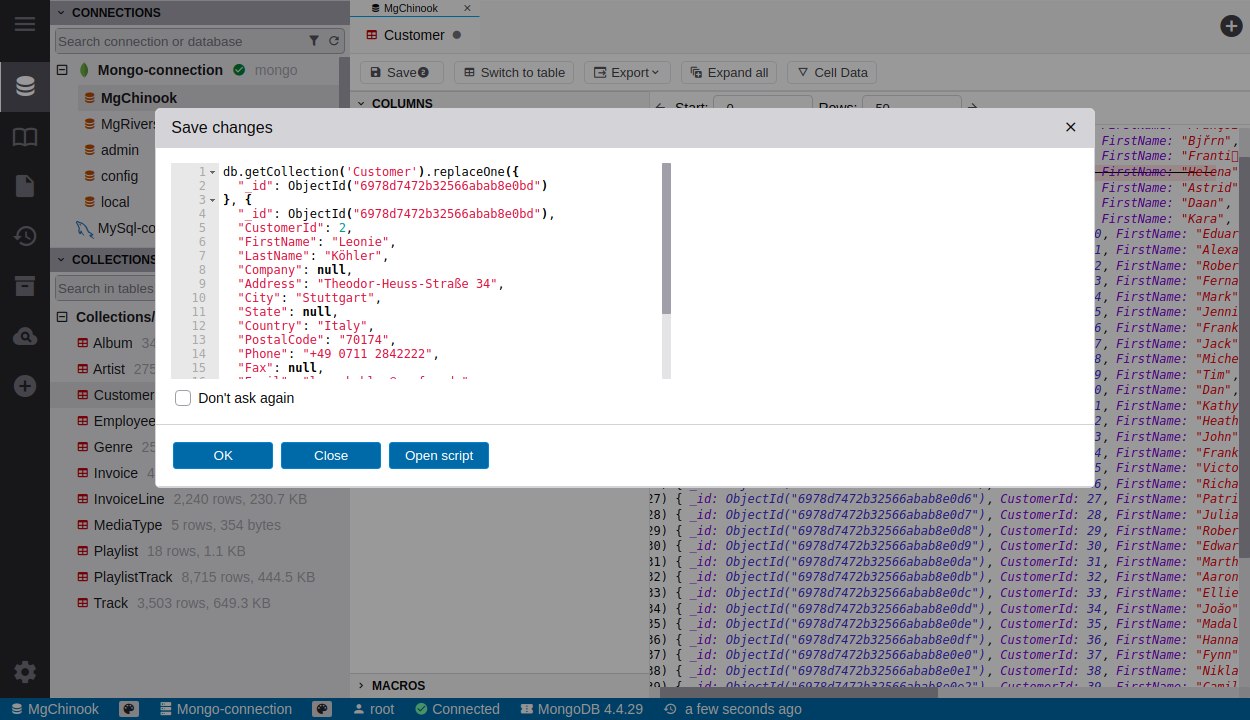Screen dimensions: 1250x720
Task: Click the Open script button
Action: click(x=439, y=455)
